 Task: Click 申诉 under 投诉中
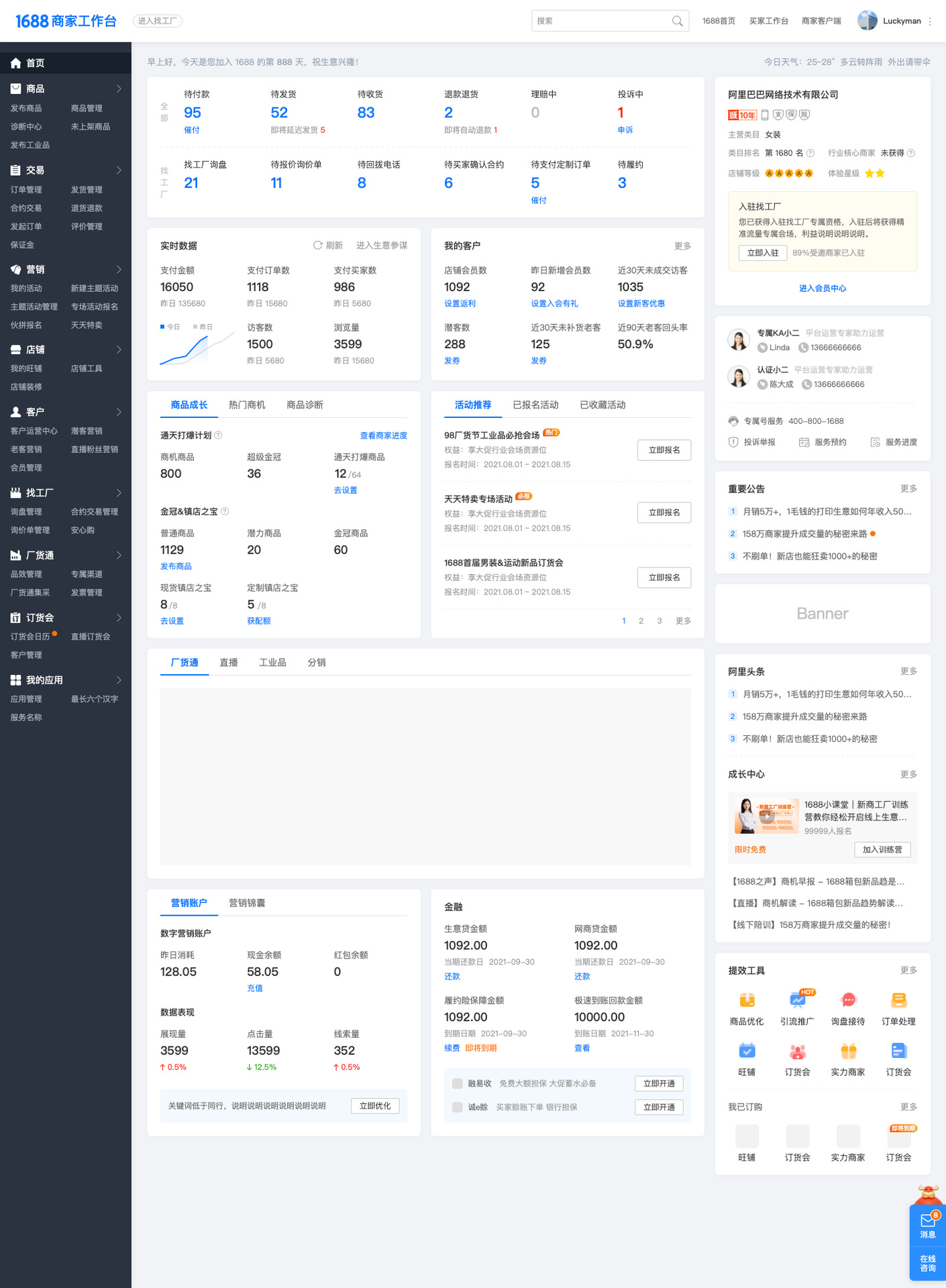[625, 130]
